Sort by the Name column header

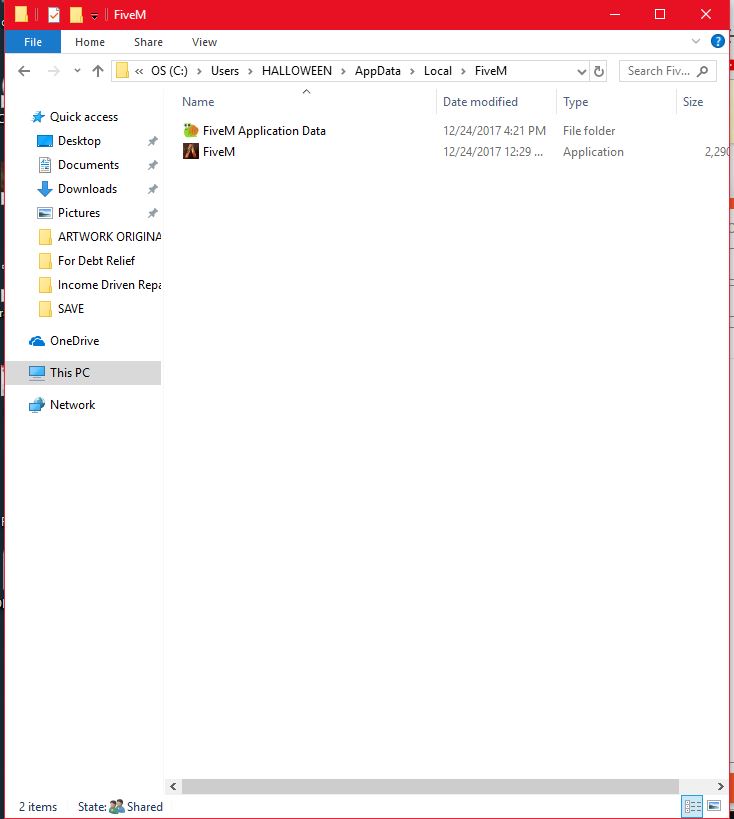pos(198,102)
